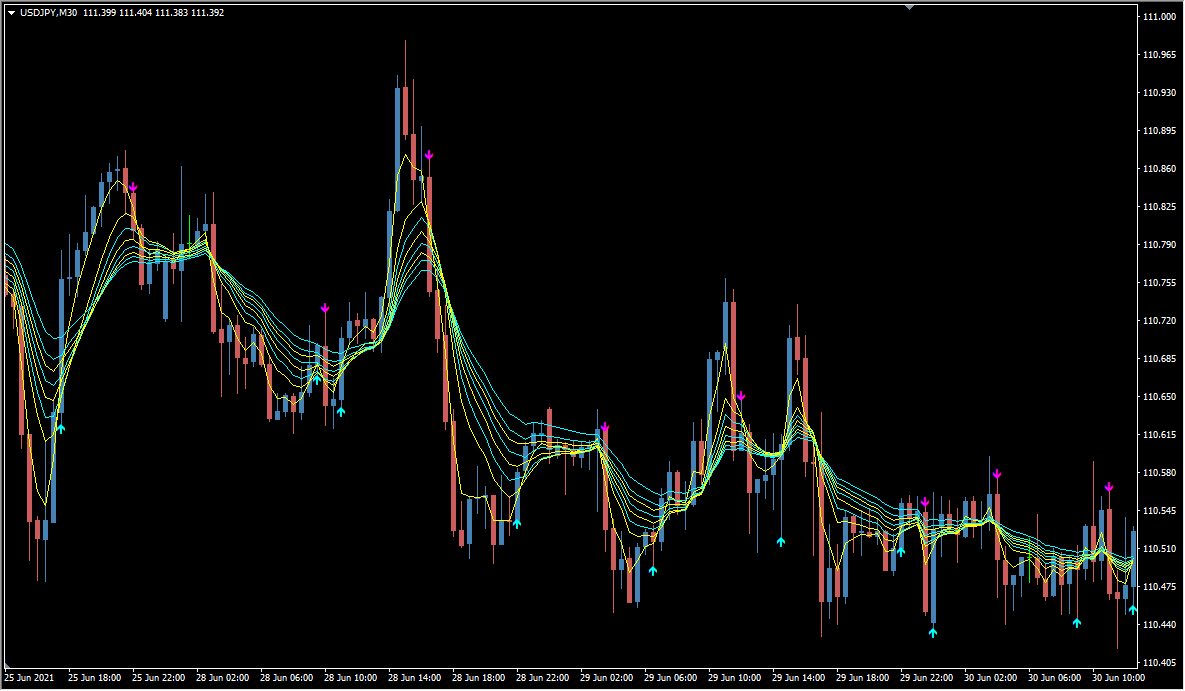The height and width of the screenshot is (691, 1185).
Task: Click the 29 Jun 18:00 time label
Action: tap(862, 678)
